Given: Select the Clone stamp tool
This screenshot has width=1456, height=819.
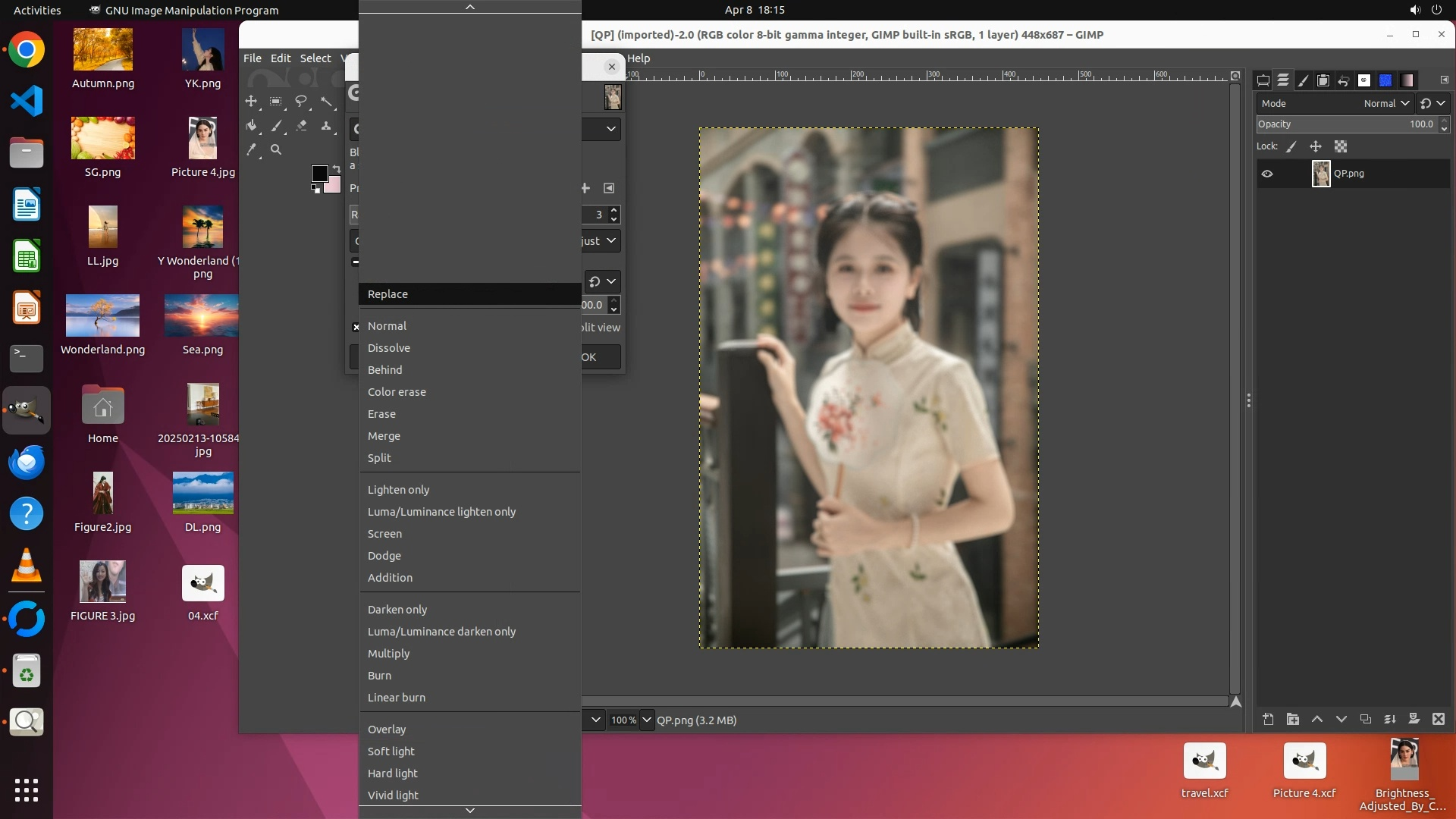Looking at the screenshot, I should (326, 126).
